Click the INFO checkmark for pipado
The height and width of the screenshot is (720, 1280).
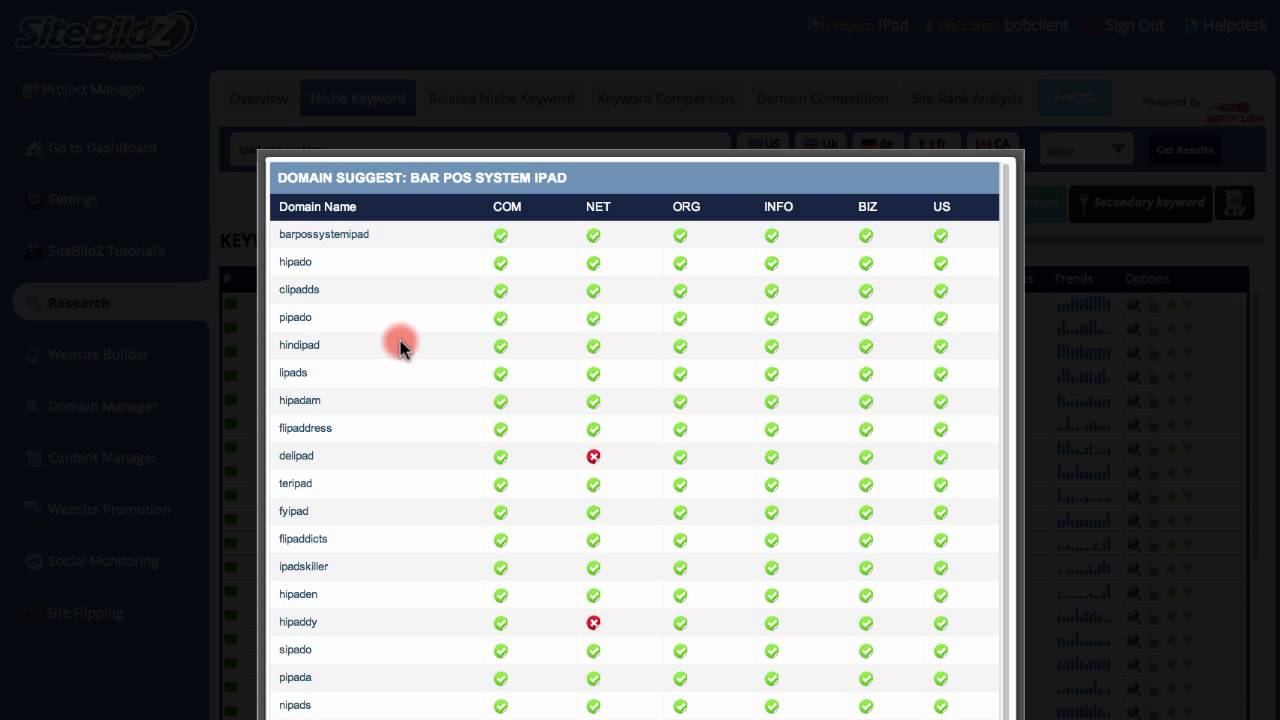[x=772, y=319]
